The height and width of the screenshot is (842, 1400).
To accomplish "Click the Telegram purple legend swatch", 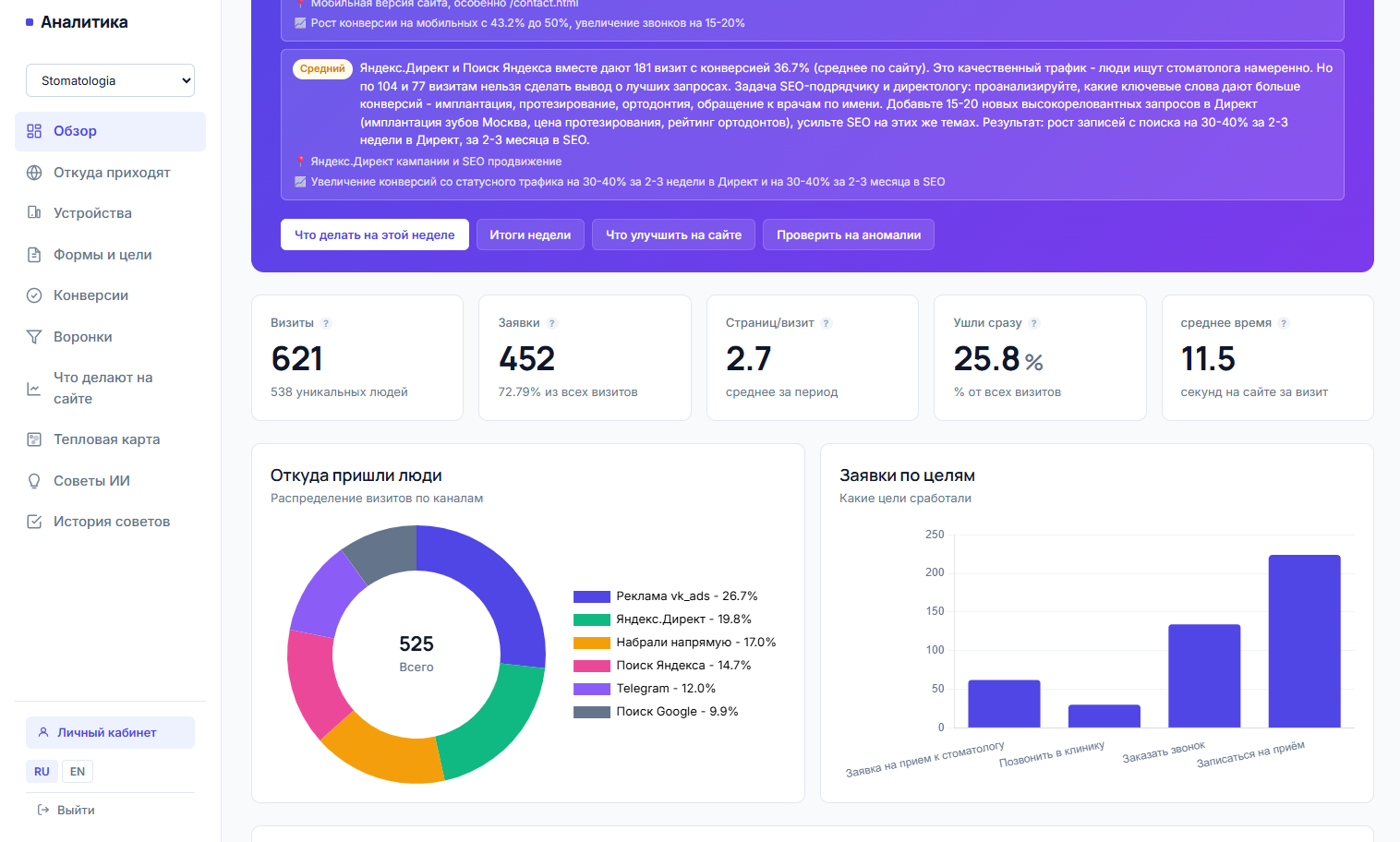I will tap(592, 689).
